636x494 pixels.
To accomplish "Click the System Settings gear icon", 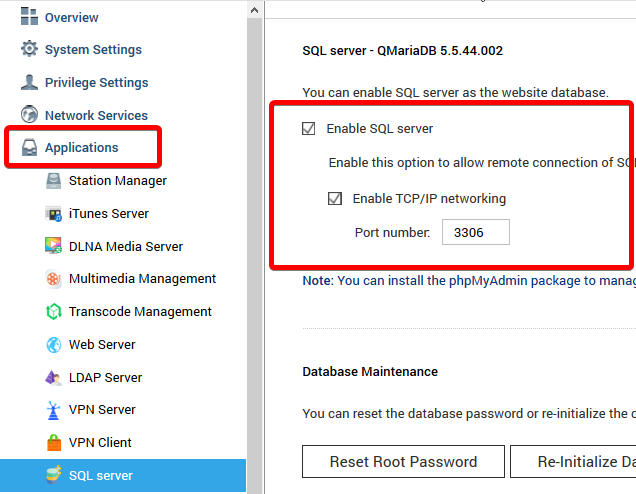I will pos(29,49).
